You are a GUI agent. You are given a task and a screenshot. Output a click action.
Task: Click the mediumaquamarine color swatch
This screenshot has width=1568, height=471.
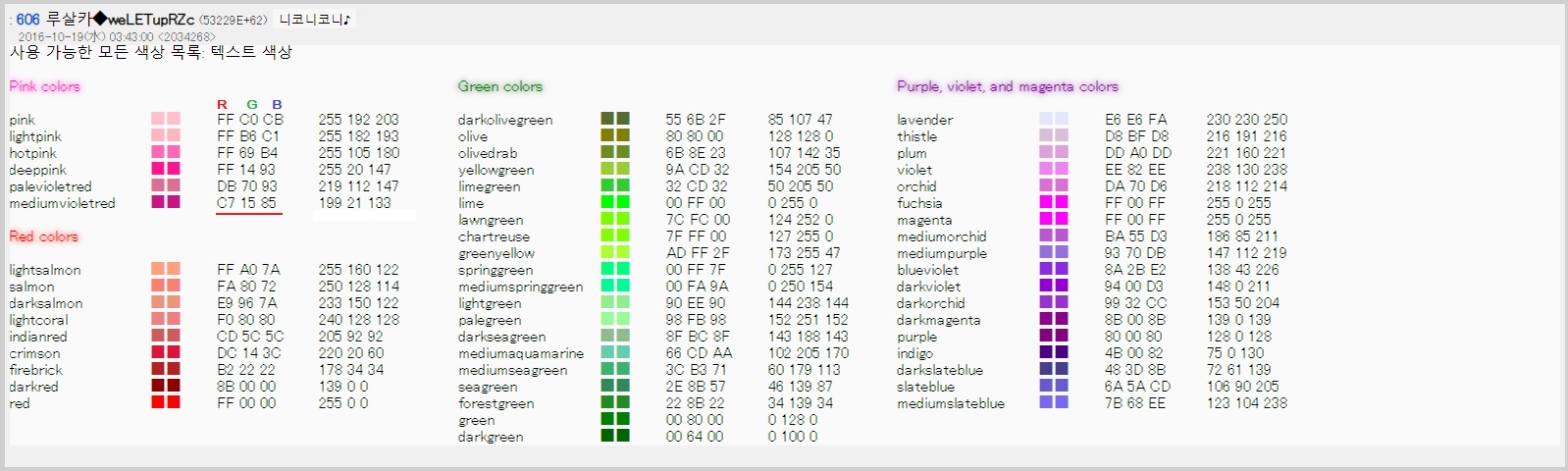(614, 352)
